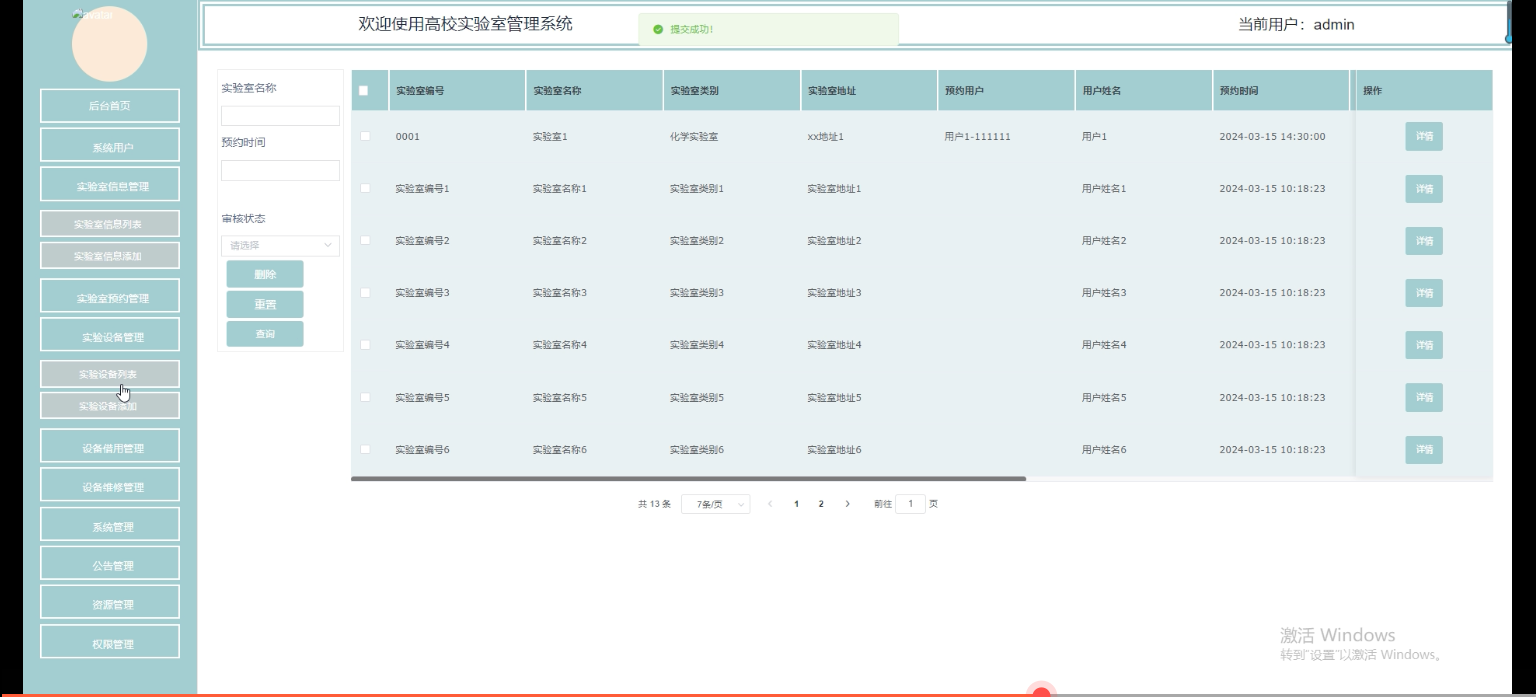Click the video progress bar marker
This screenshot has width=1536, height=697.
(1041, 693)
